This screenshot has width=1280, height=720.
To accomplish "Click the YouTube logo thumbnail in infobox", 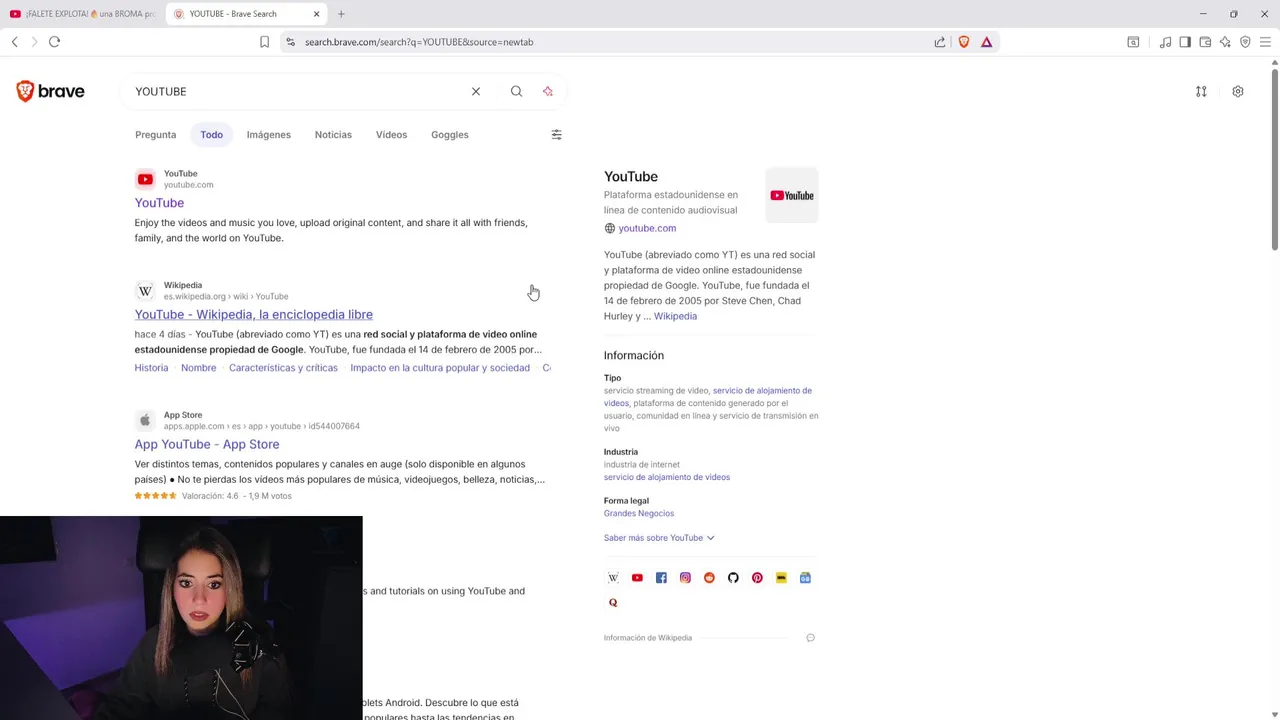I will pos(792,195).
